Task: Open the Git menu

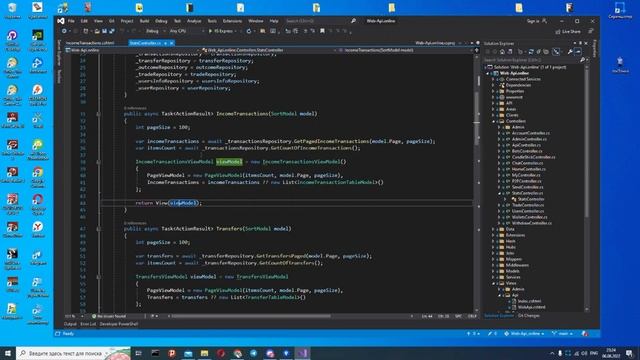Action: (111, 21)
